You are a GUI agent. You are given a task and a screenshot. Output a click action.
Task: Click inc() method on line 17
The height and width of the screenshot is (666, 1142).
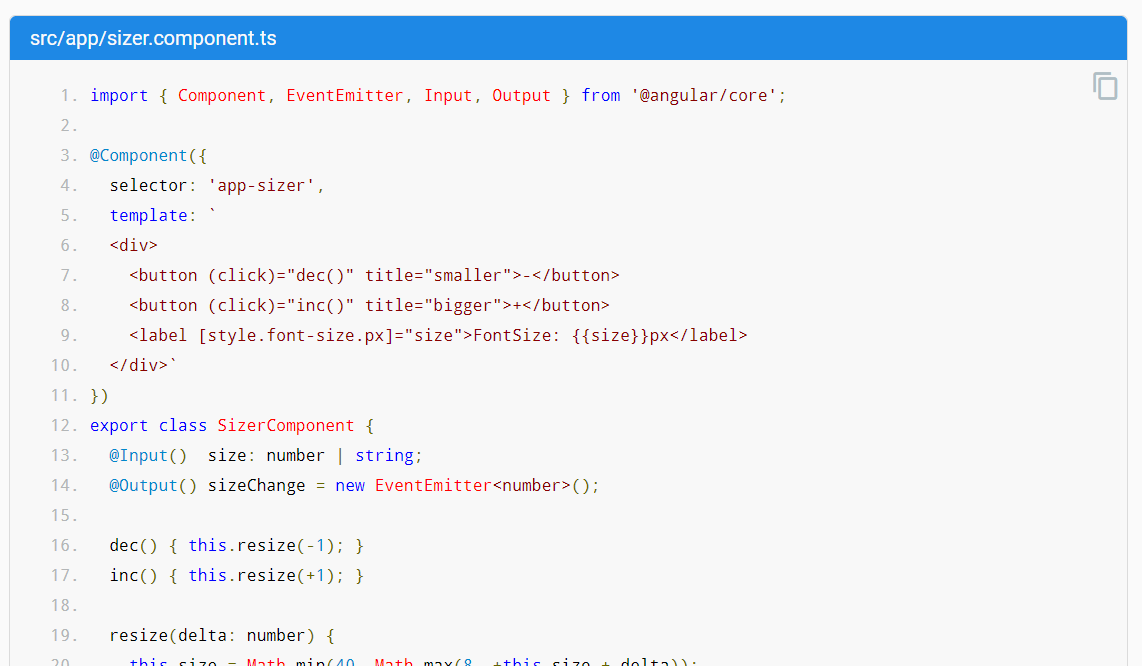point(133,576)
